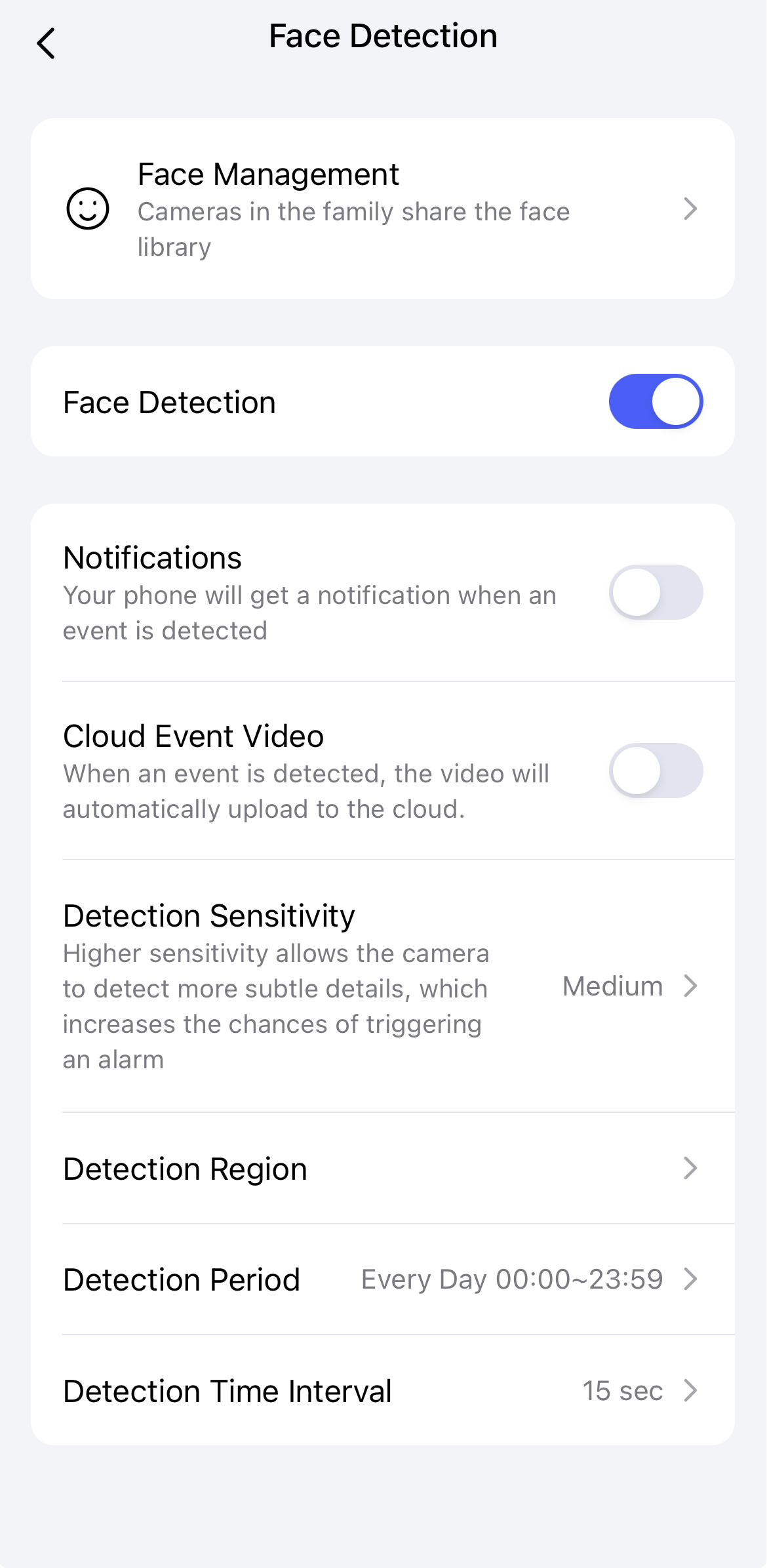Turn off the Face Detection switch
This screenshot has width=767, height=1568.
tap(656, 401)
